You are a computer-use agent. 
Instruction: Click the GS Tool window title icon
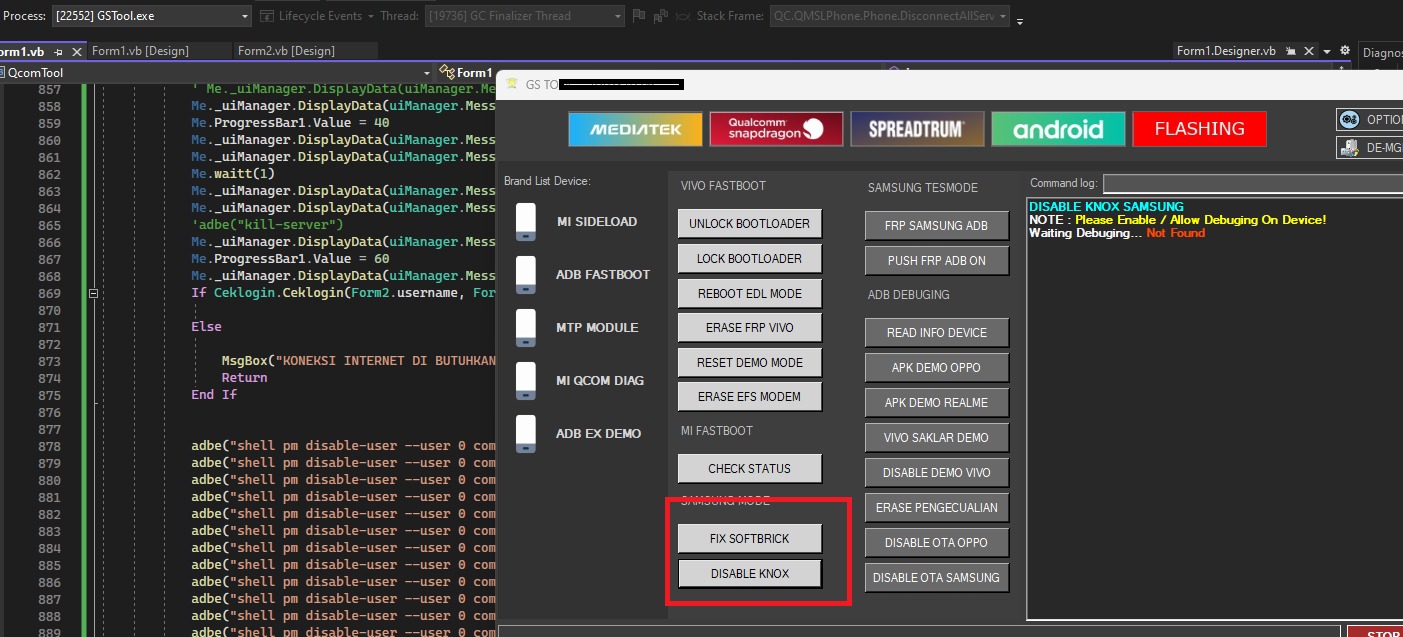(x=512, y=84)
